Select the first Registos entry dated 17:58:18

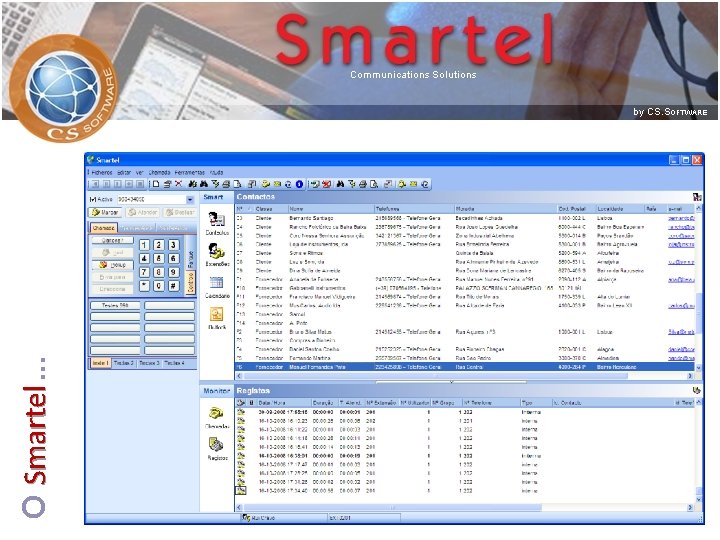(465, 412)
